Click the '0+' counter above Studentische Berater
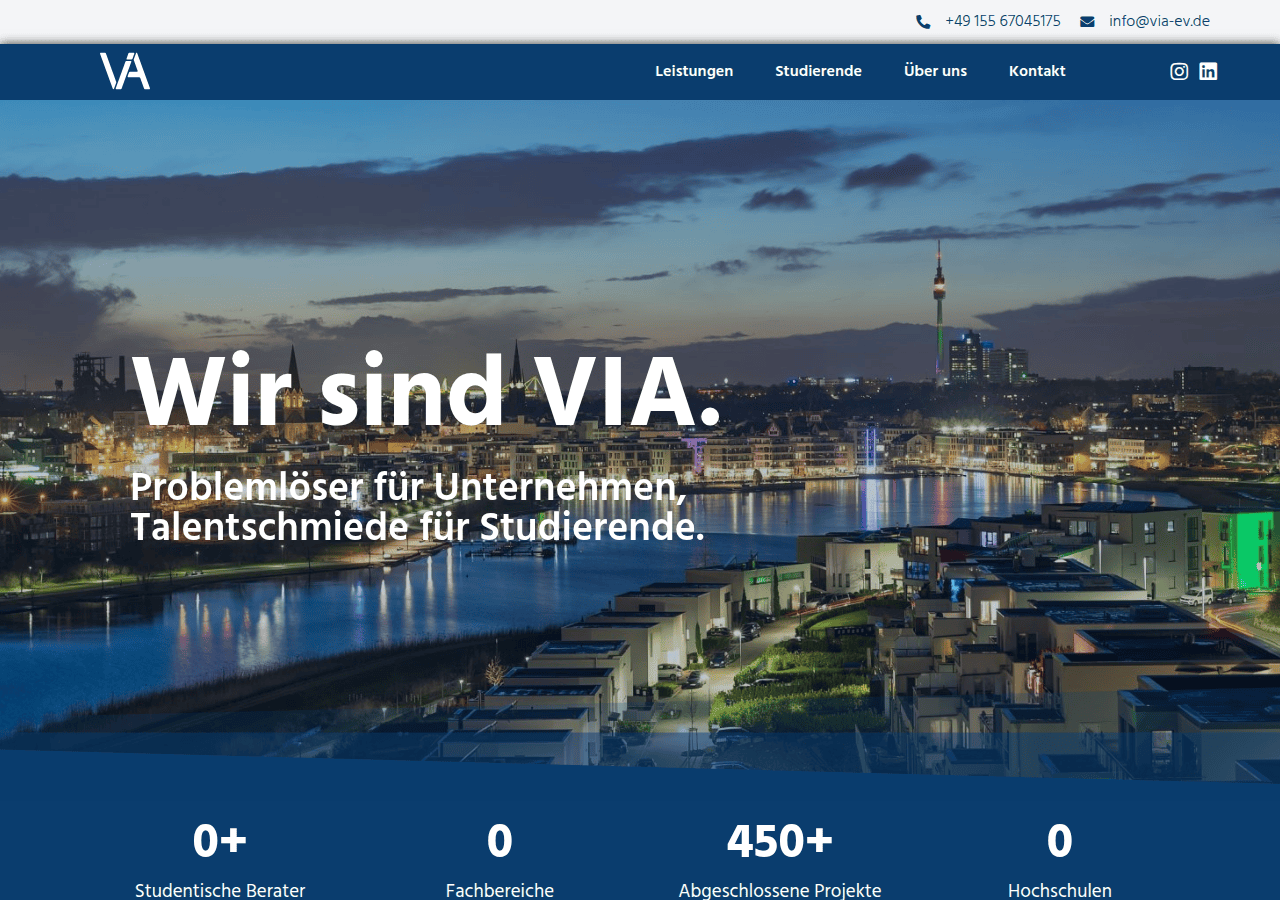This screenshot has width=1280, height=900. coord(220,841)
